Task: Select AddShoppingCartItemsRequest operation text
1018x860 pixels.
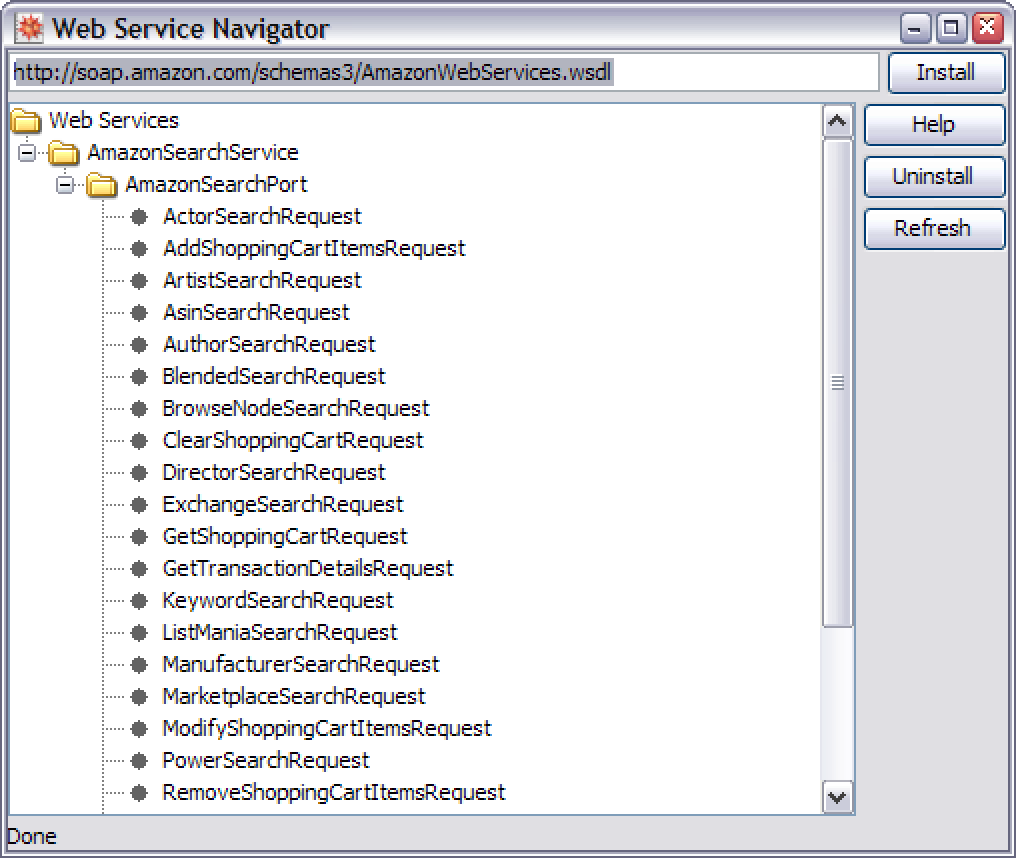Action: 314,249
